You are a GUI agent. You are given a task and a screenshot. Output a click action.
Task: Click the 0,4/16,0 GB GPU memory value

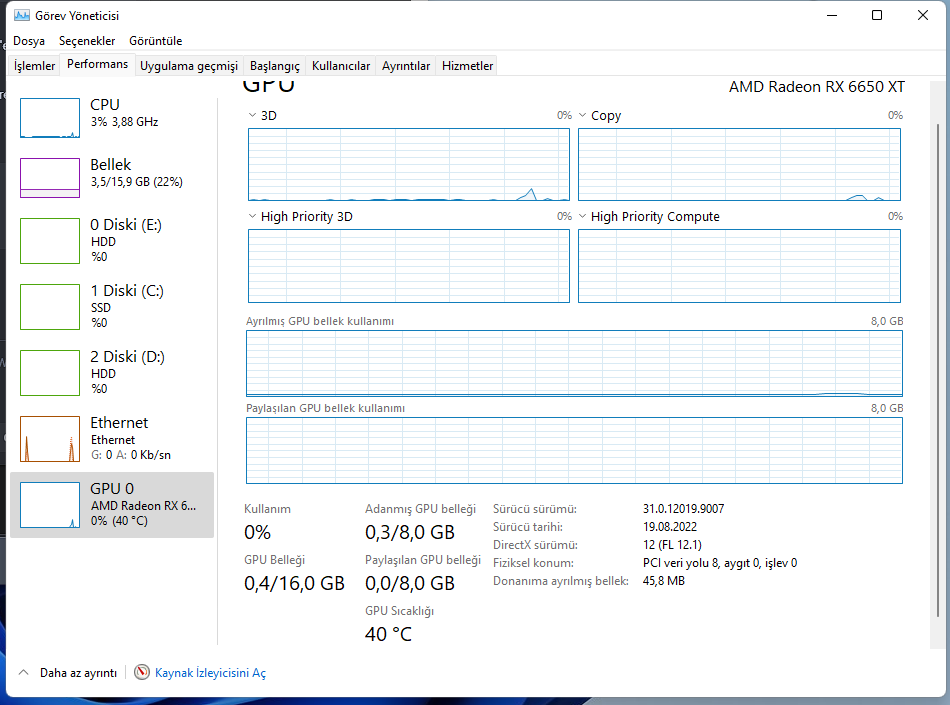click(294, 583)
